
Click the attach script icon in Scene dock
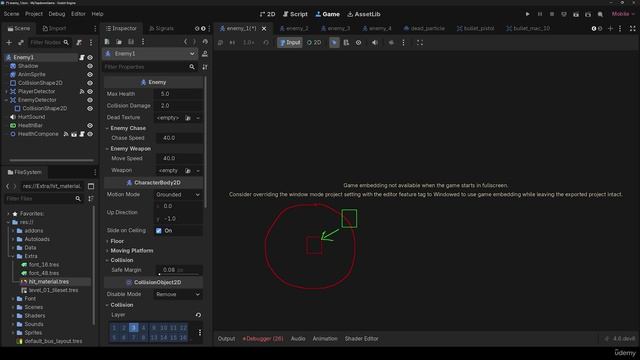tap(79, 42)
